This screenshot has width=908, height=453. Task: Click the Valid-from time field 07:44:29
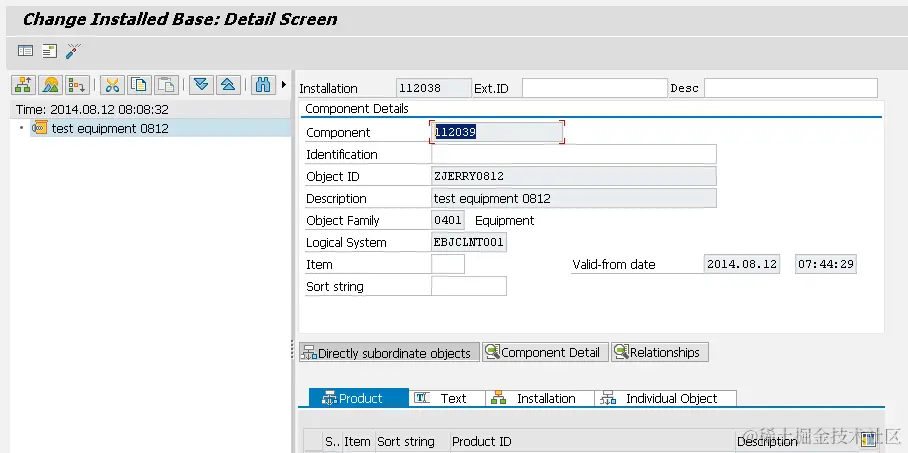[x=826, y=264]
